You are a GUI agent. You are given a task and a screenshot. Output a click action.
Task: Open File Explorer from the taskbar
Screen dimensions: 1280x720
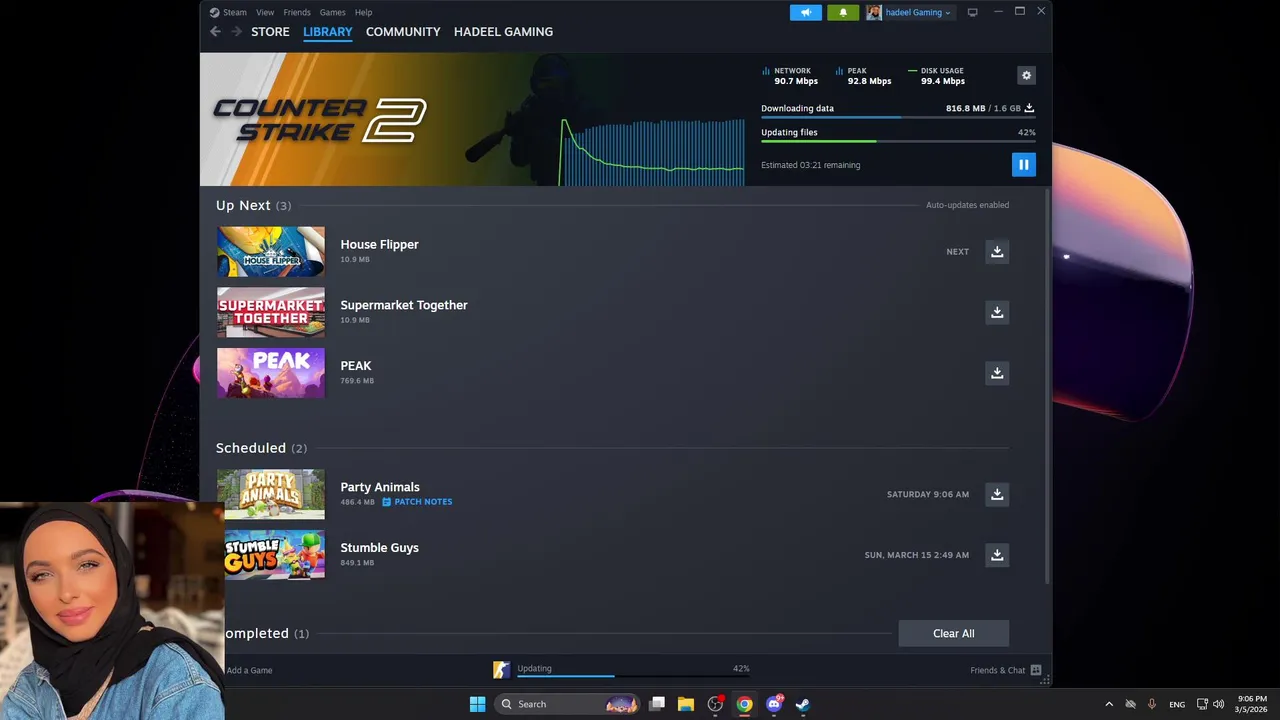[x=686, y=704]
